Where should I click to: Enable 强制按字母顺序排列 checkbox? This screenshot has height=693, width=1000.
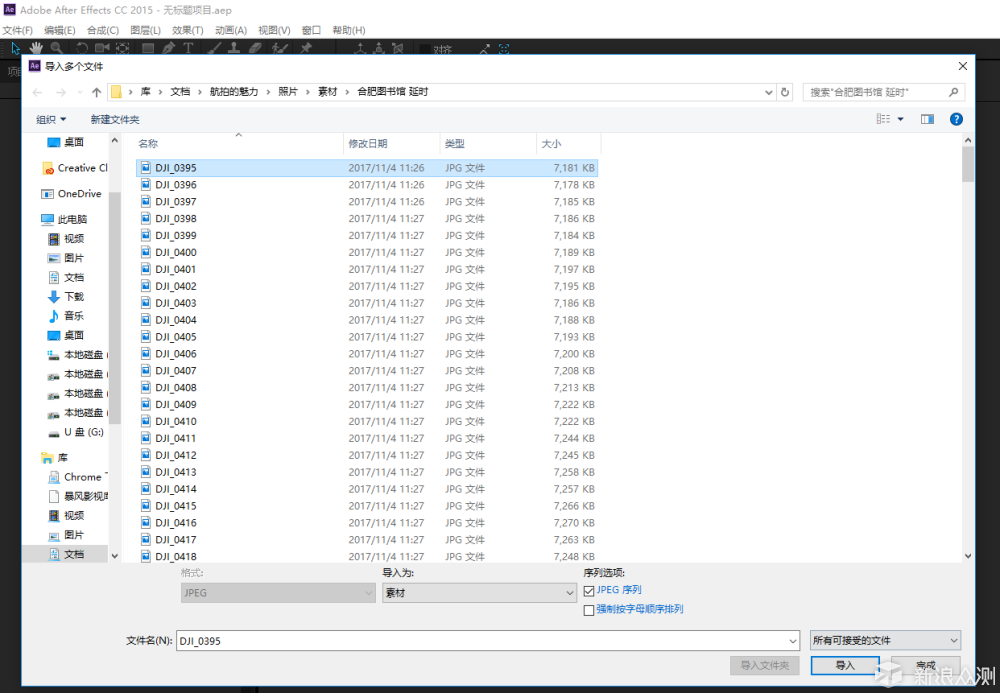(589, 610)
